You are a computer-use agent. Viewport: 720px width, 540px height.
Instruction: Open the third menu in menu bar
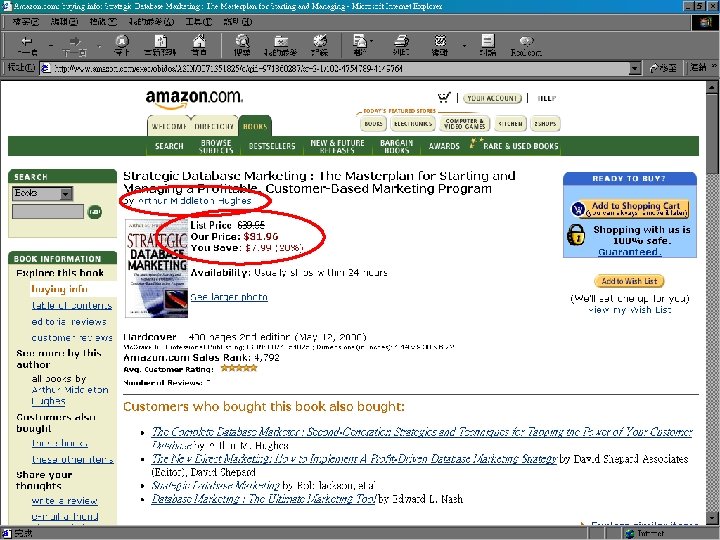[x=103, y=22]
